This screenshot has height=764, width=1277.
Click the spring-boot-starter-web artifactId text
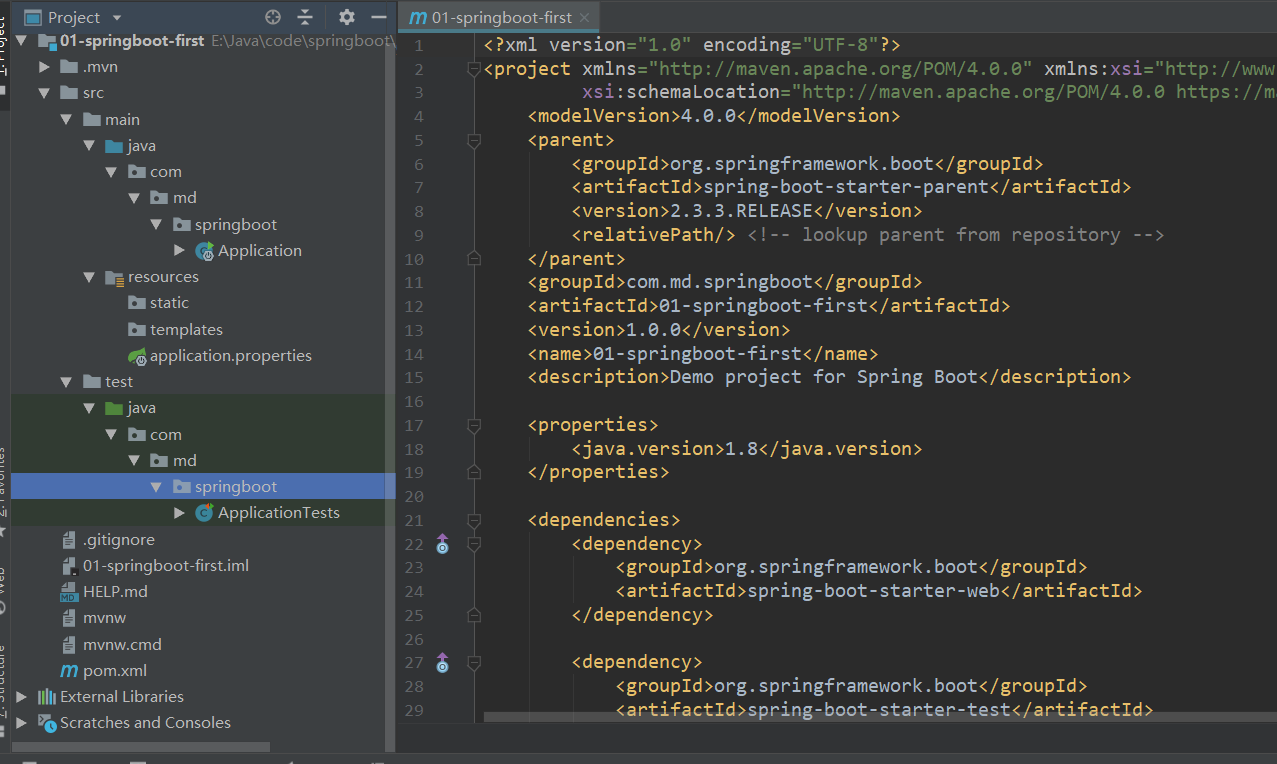point(874,591)
